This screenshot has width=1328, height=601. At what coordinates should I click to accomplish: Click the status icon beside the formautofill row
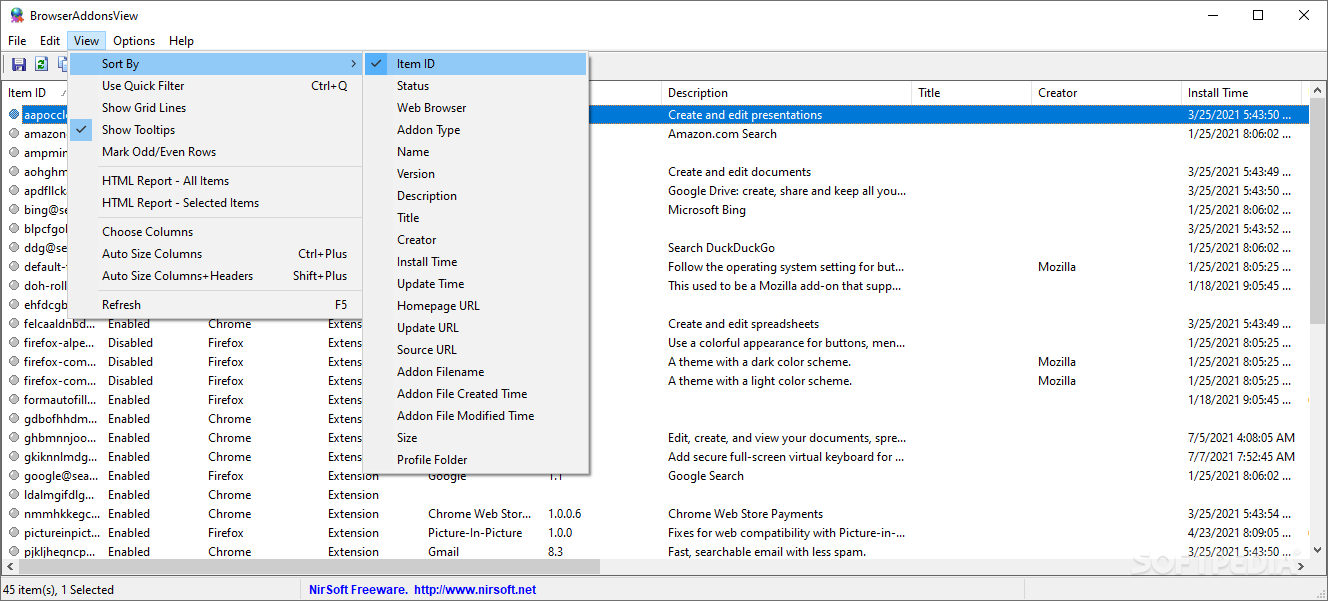coord(14,400)
